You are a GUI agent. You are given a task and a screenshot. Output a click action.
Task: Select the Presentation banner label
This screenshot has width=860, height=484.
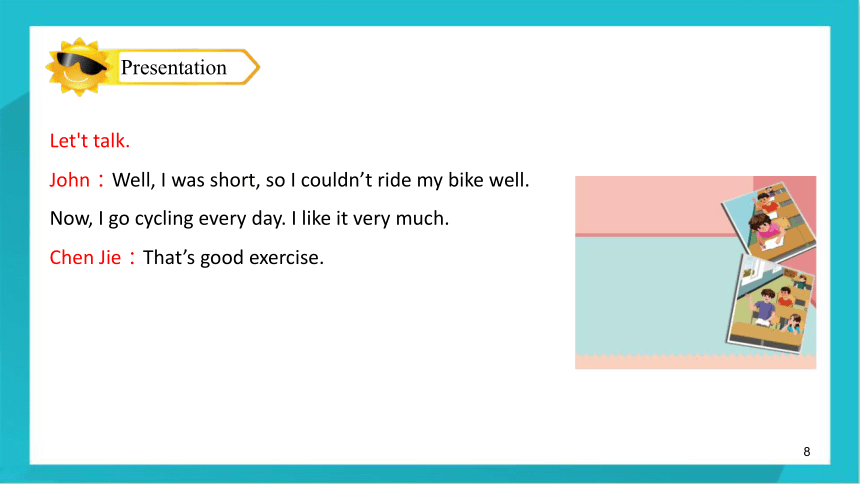coord(173,67)
